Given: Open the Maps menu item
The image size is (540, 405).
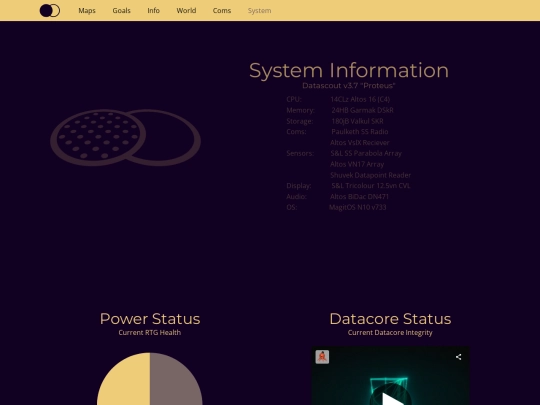Looking at the screenshot, I should click(x=87, y=11).
